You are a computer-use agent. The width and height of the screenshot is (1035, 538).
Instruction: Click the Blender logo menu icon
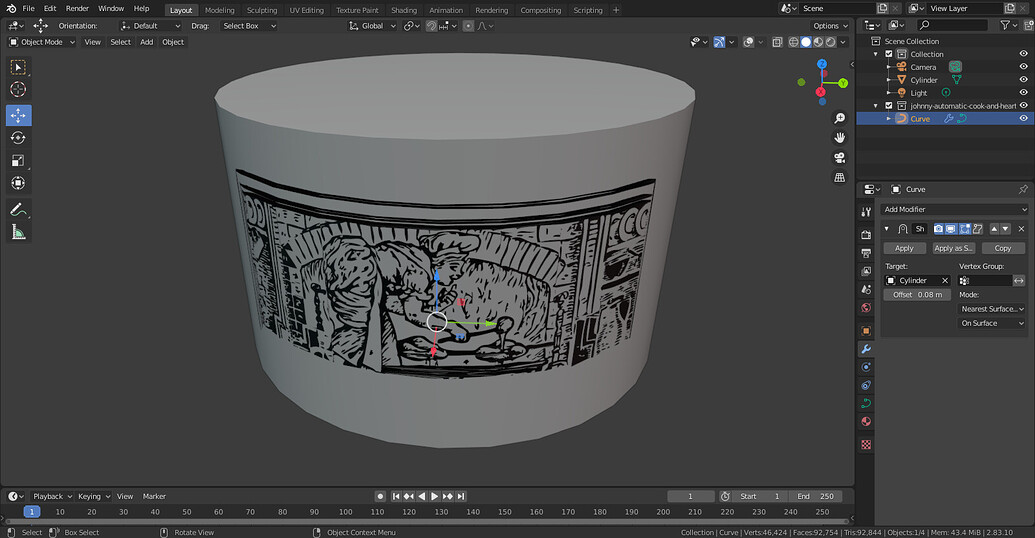click(x=11, y=9)
